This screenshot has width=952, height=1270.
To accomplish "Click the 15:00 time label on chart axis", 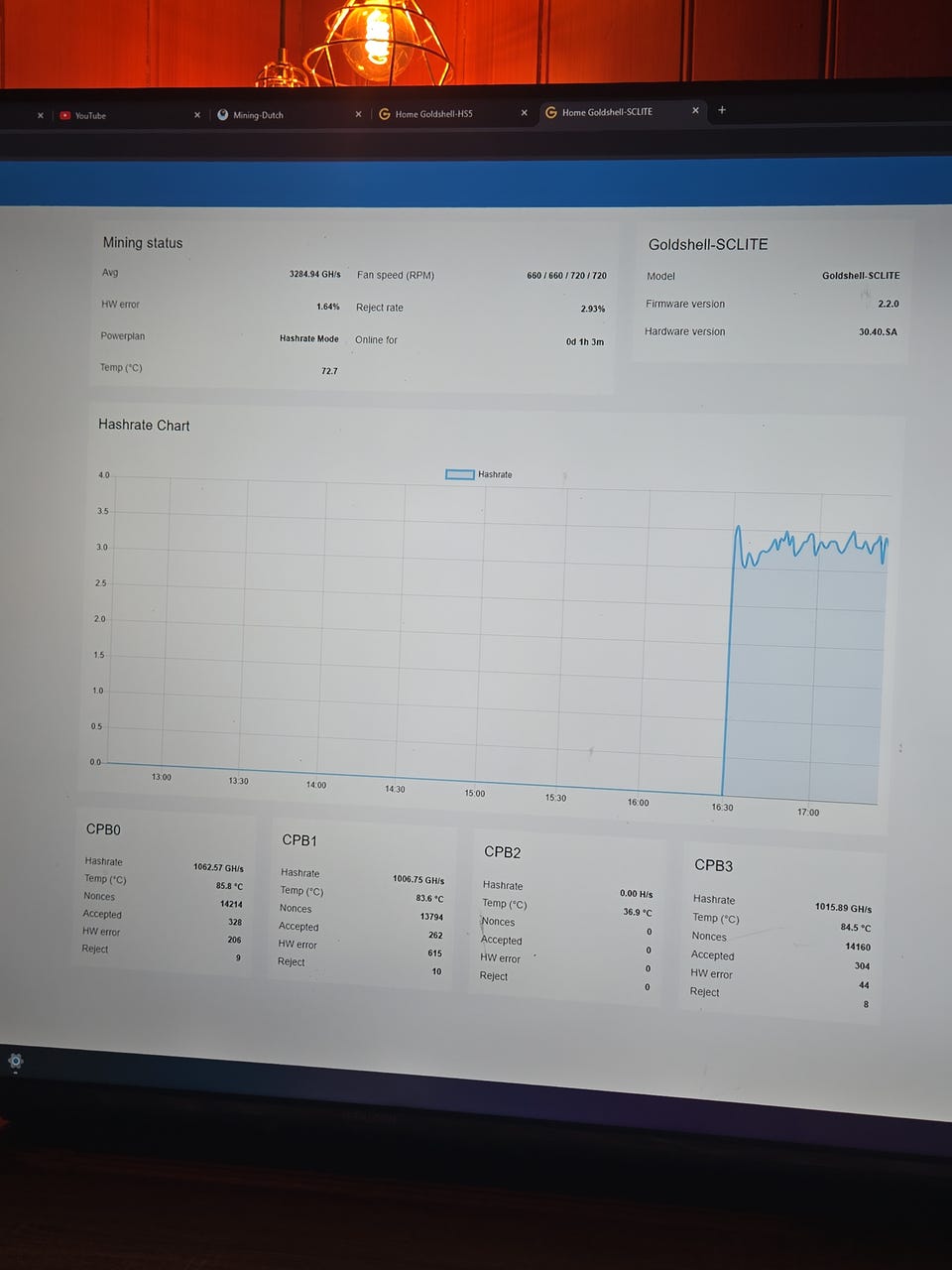I will pyautogui.click(x=475, y=793).
